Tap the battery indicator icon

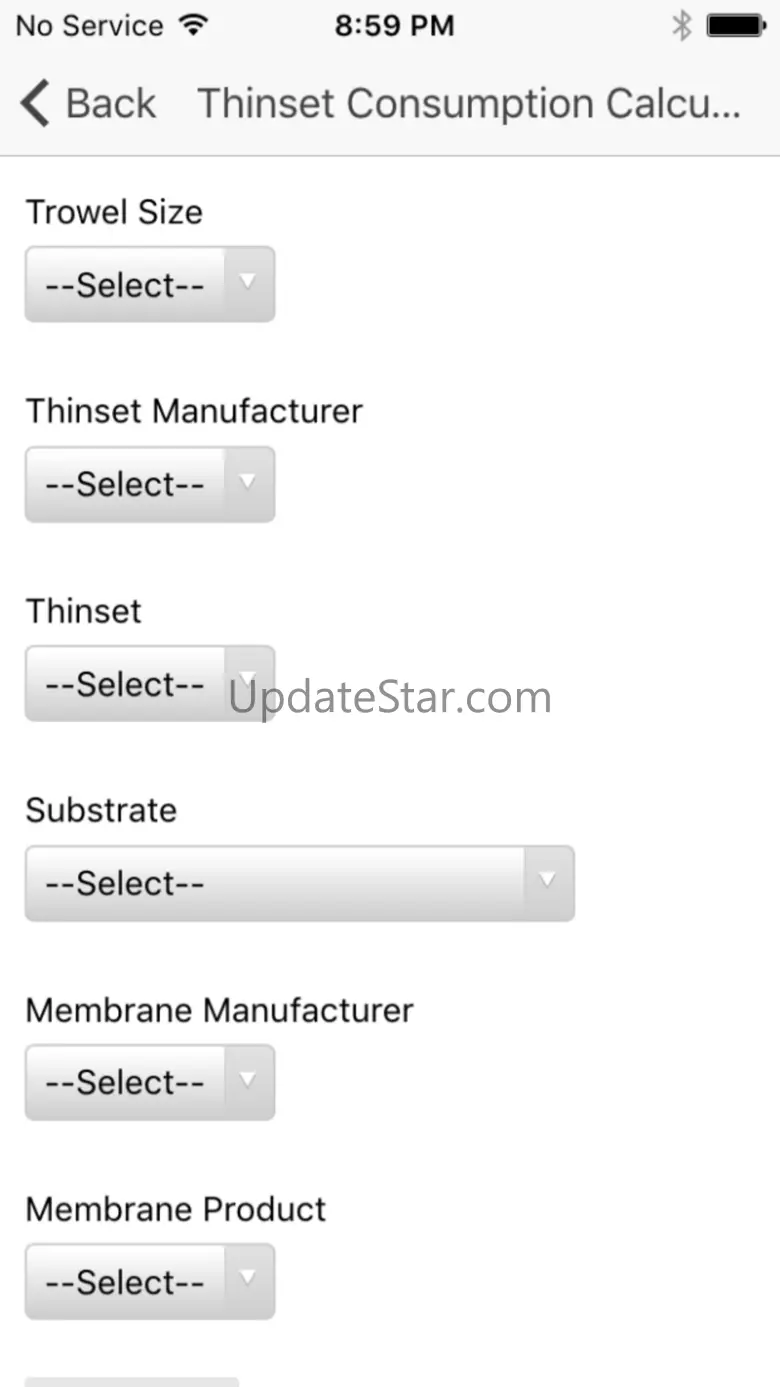click(735, 26)
